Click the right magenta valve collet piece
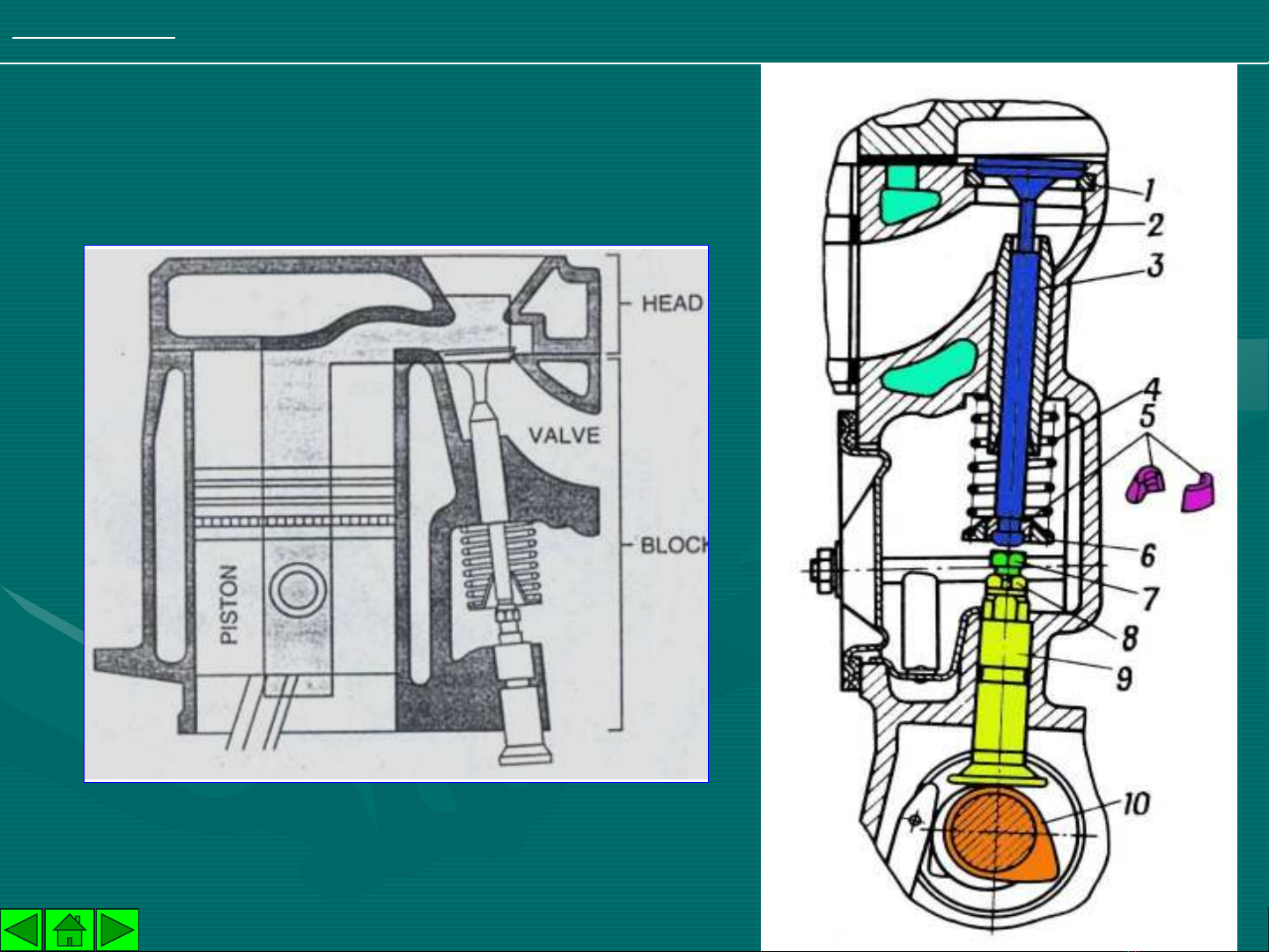 click(1198, 492)
